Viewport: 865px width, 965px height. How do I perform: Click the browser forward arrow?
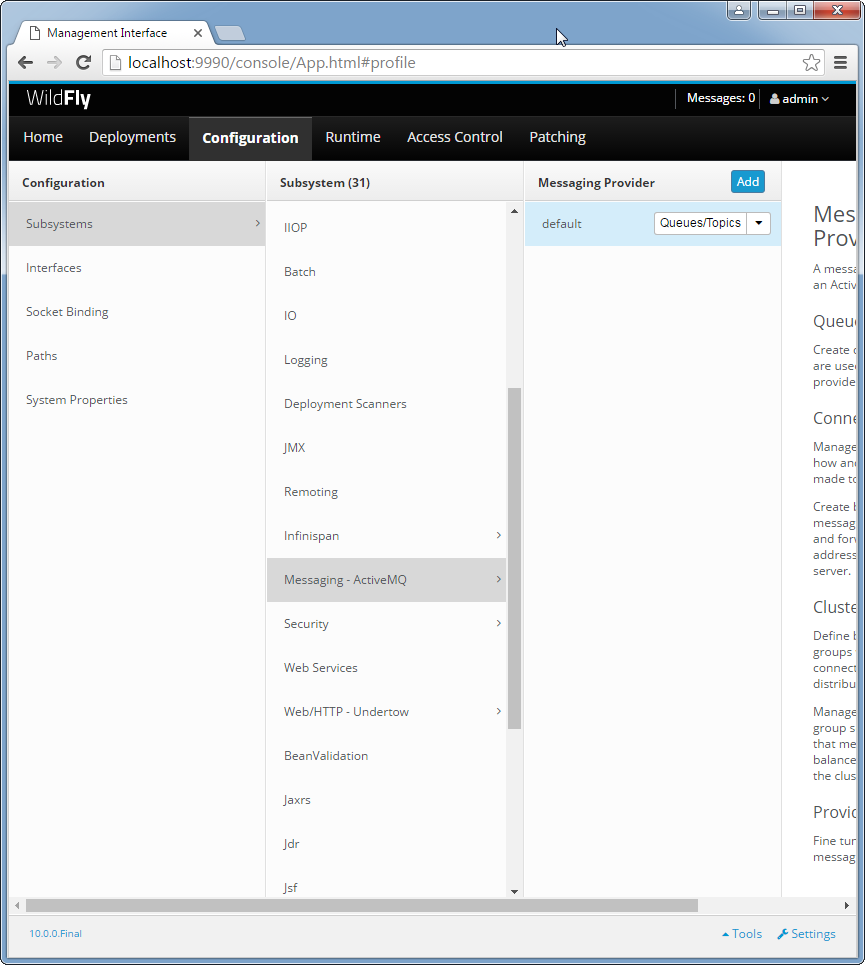coord(55,63)
